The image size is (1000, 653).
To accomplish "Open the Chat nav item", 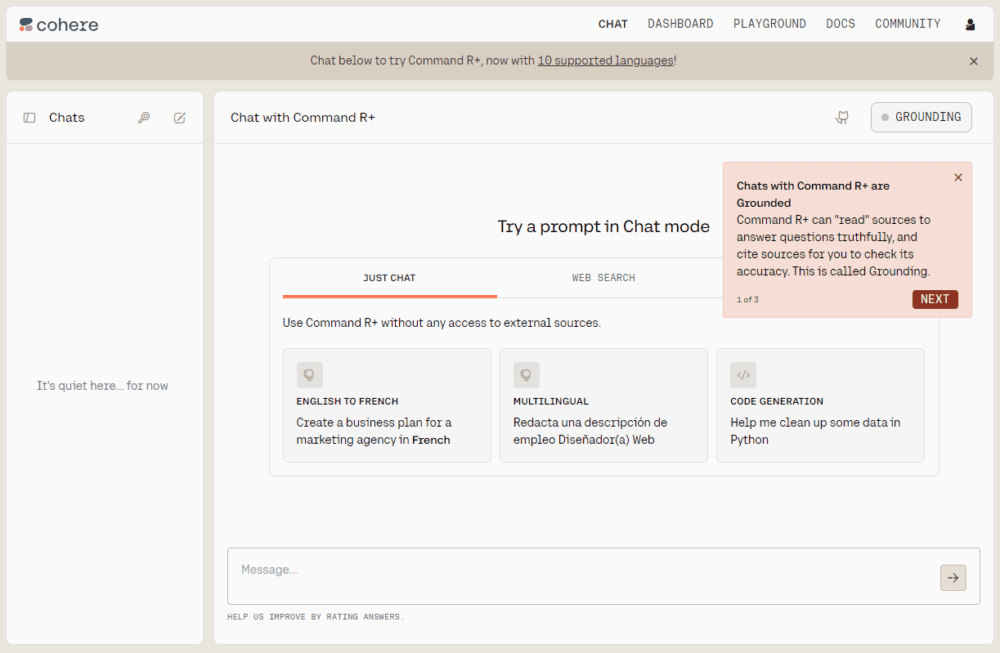I will click(x=613, y=24).
